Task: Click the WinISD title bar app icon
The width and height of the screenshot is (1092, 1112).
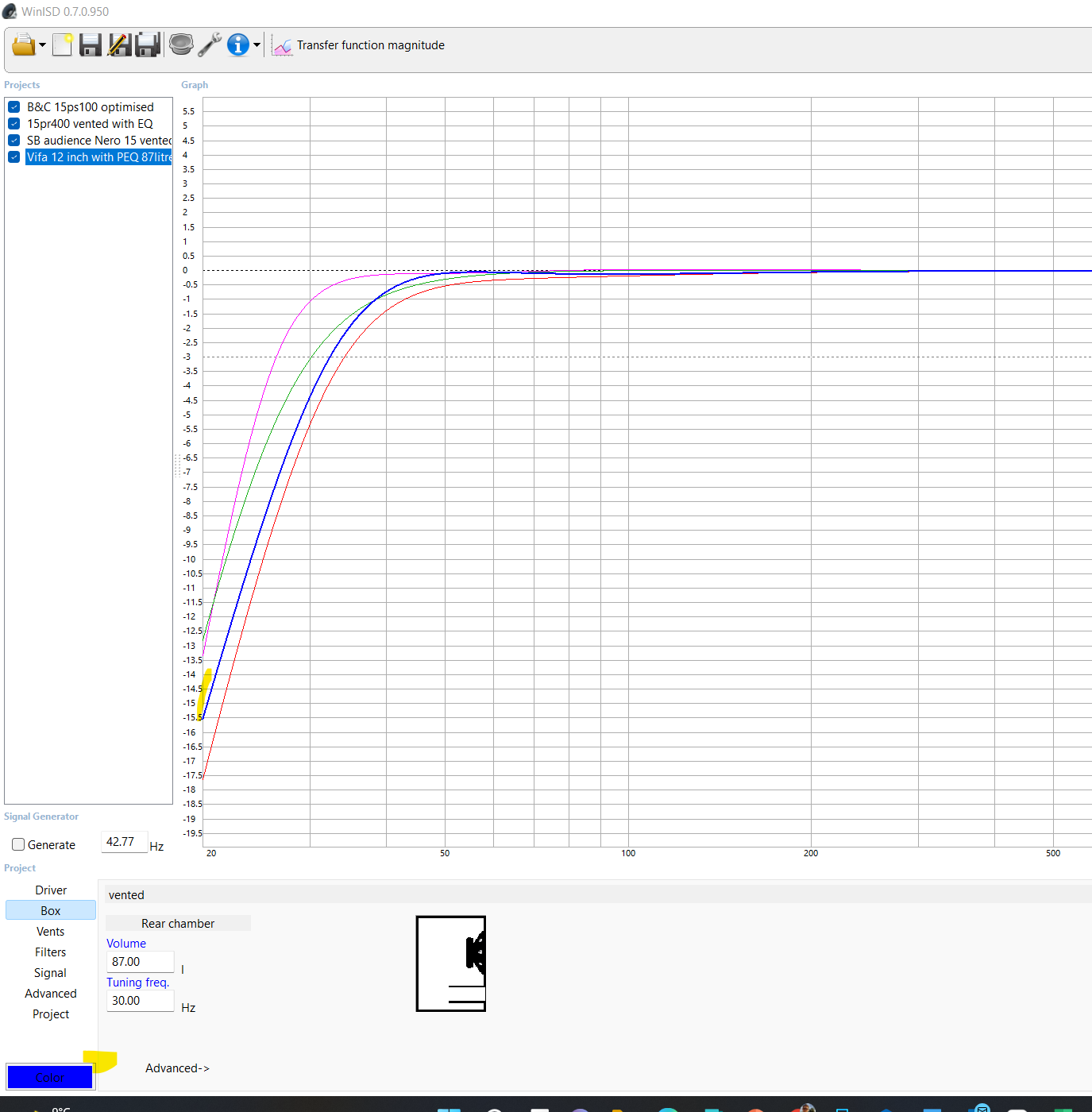Action: pos(10,11)
